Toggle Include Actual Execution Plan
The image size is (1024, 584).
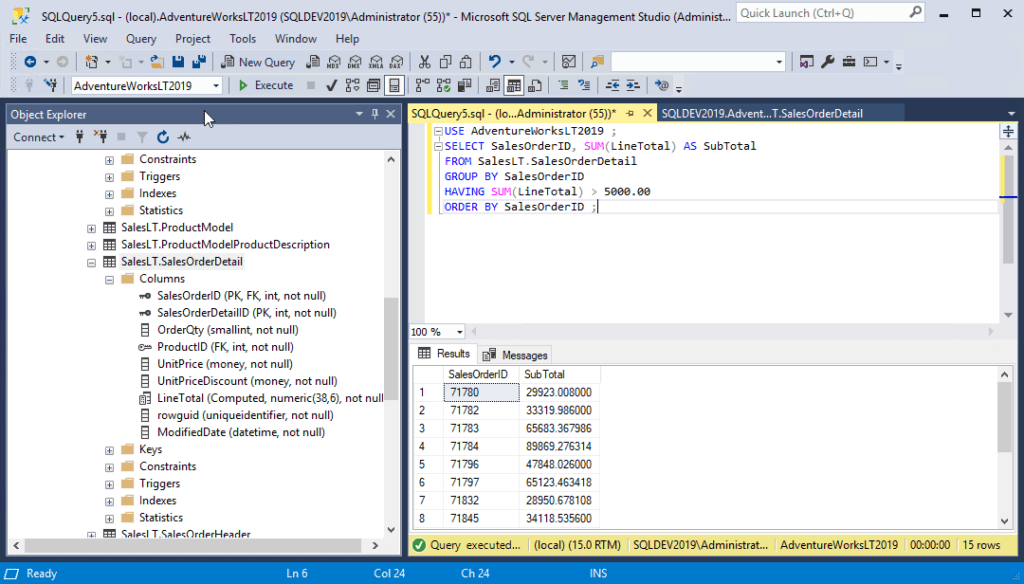423,86
